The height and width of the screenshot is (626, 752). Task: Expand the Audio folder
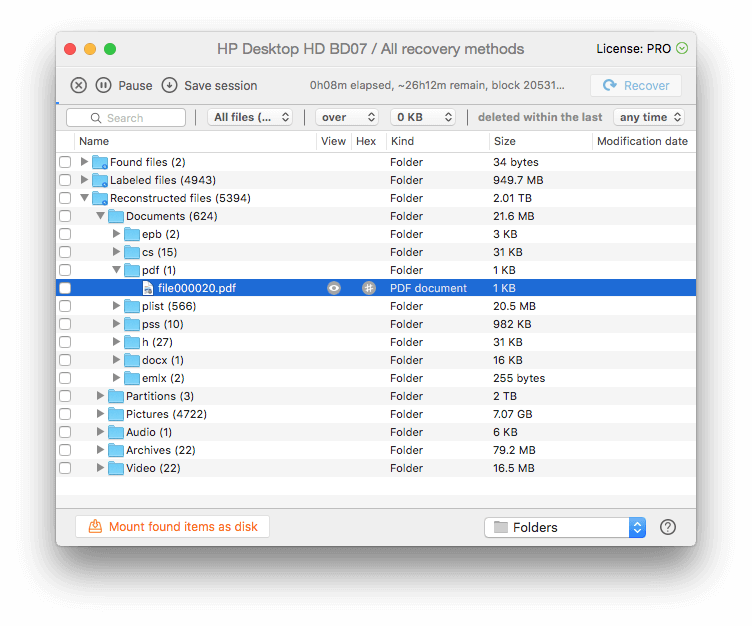point(100,431)
